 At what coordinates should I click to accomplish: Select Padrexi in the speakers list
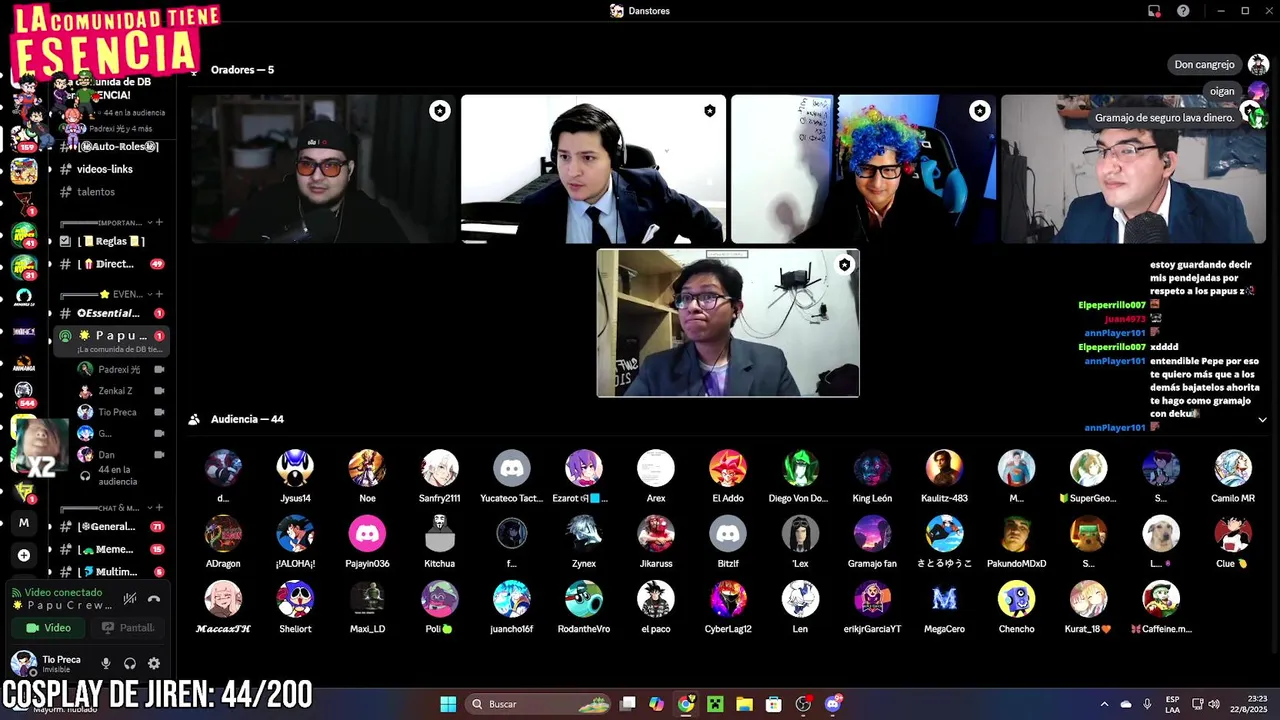click(121, 370)
